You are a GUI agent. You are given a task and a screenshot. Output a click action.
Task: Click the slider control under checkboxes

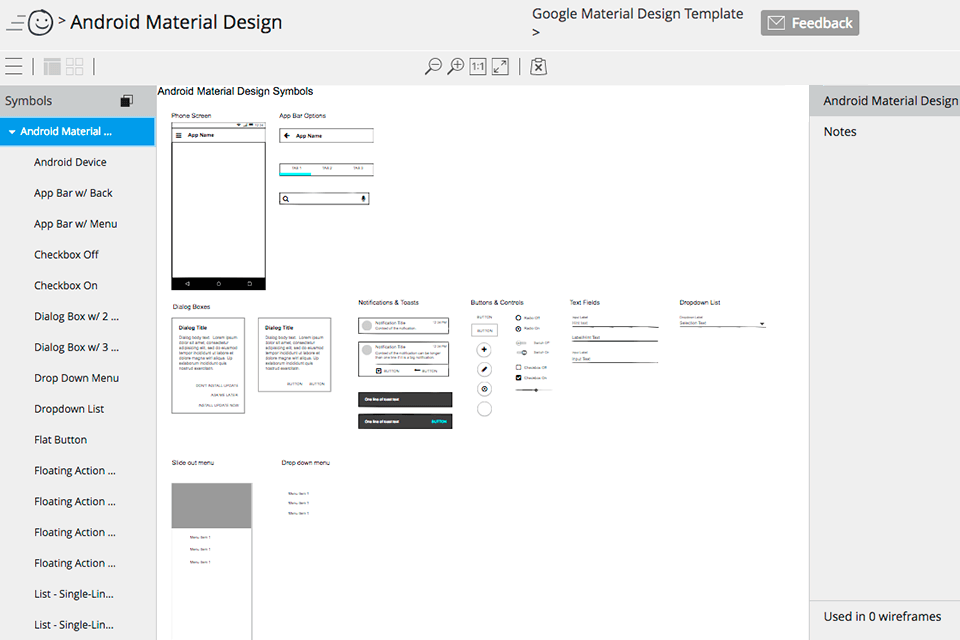(533, 390)
